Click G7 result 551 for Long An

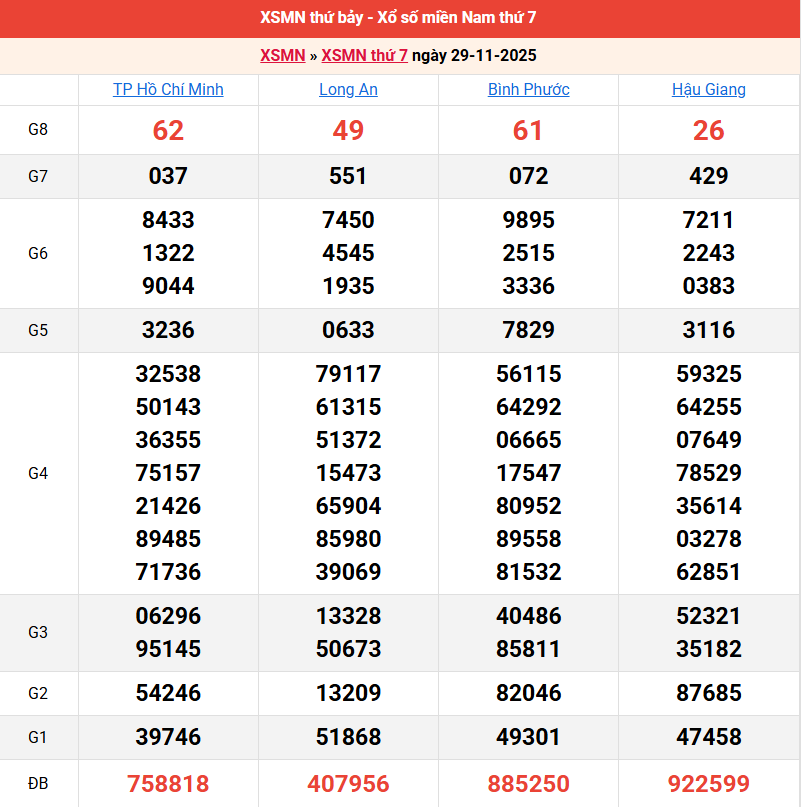pos(348,177)
